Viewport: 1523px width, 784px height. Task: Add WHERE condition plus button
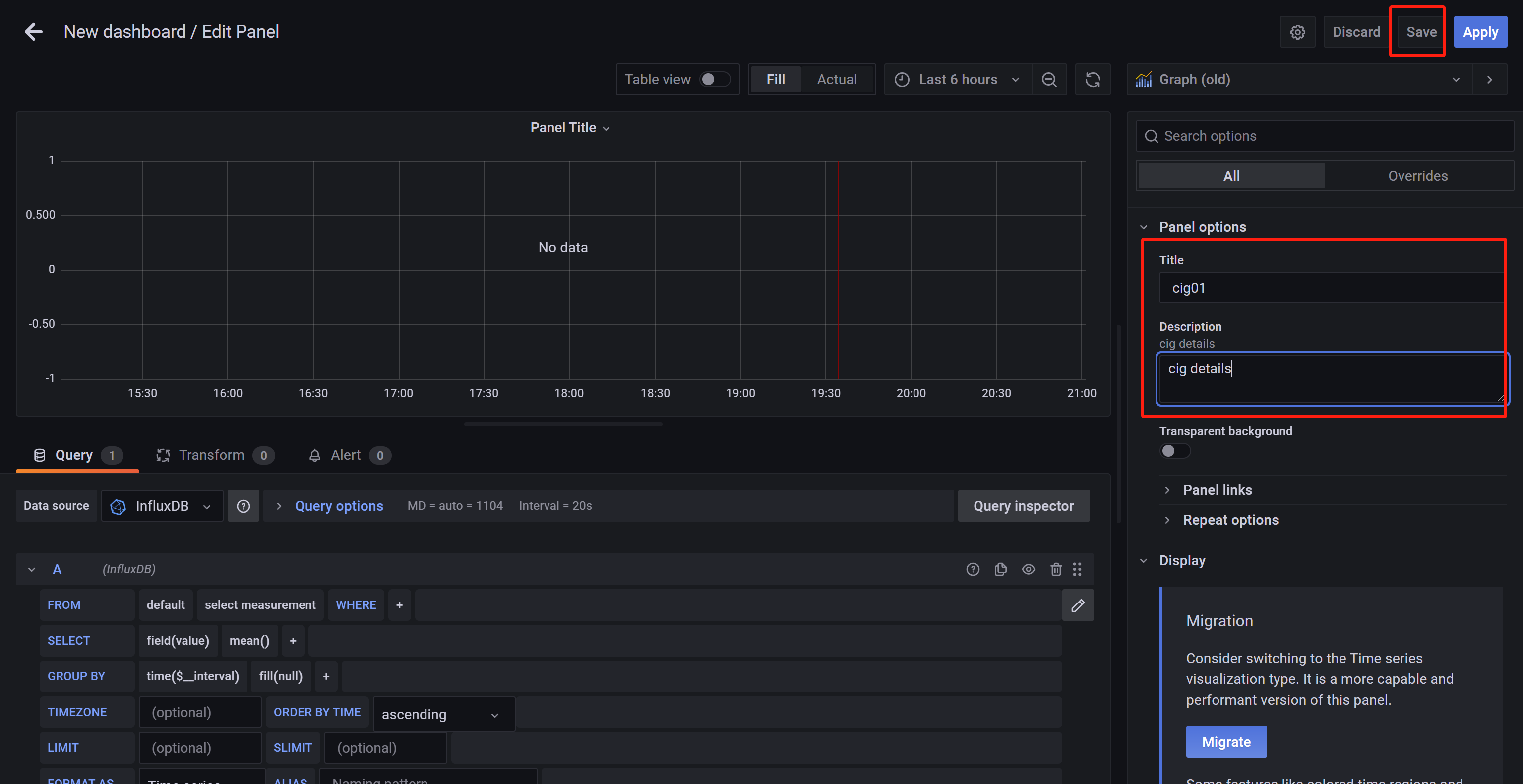399,605
